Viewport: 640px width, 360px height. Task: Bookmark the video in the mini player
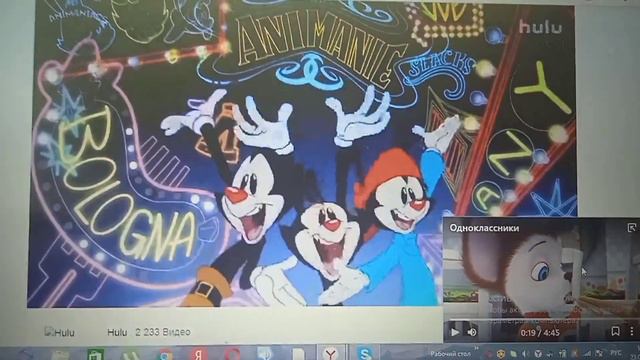point(616,331)
